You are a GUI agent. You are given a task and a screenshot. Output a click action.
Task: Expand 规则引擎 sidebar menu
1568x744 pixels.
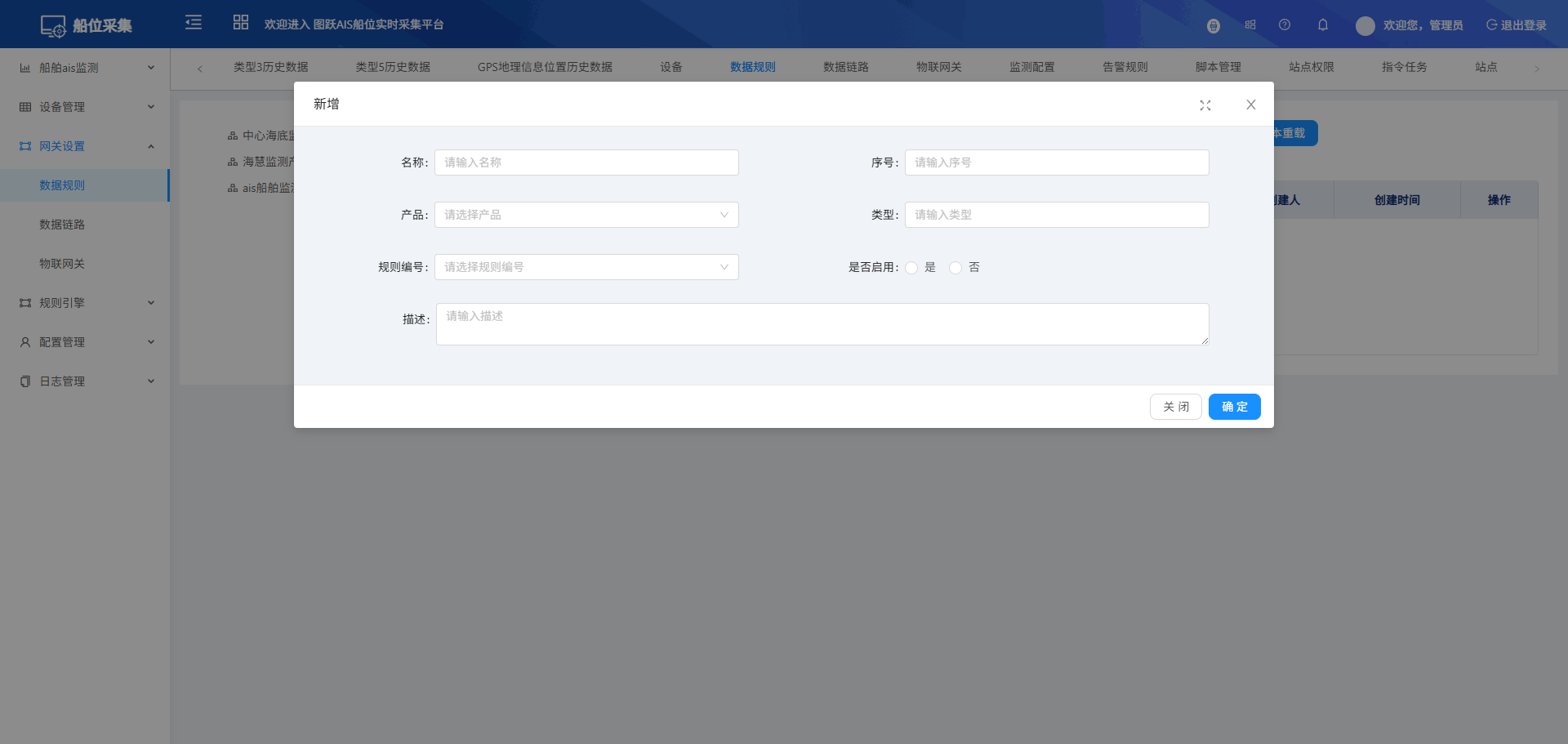click(x=85, y=303)
